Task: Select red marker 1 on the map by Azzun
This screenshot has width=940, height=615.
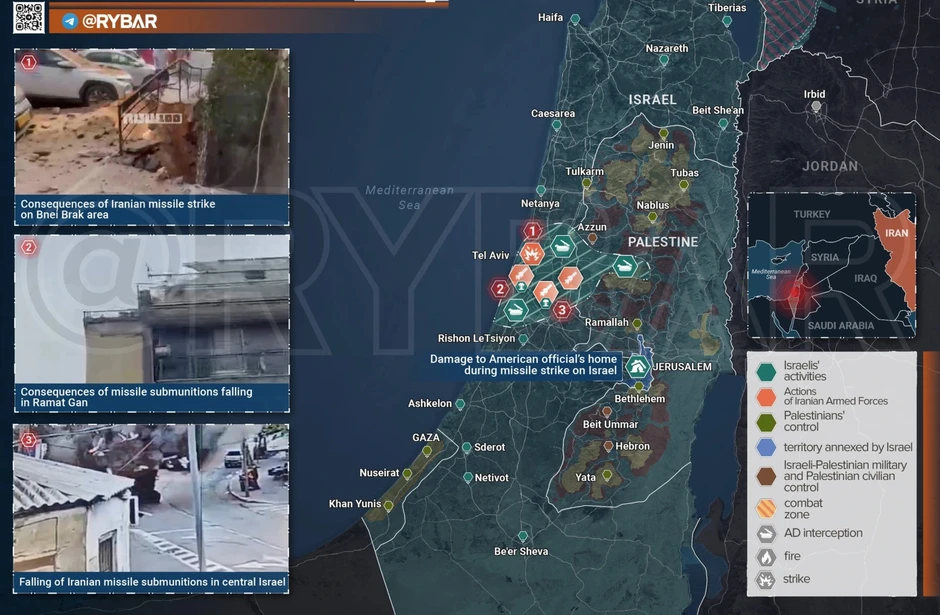Action: coord(532,230)
